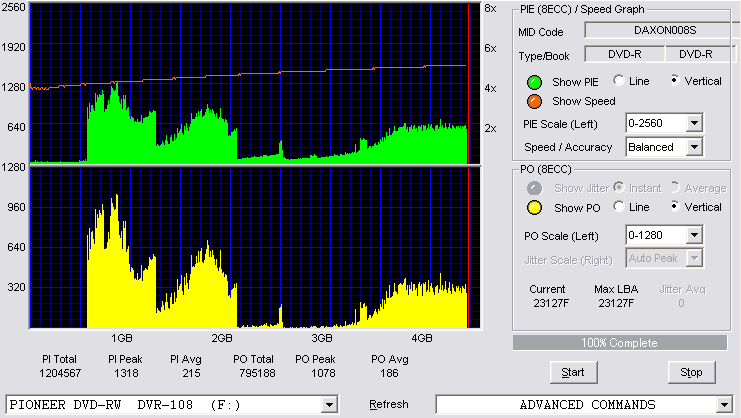Click the DAXON008S MID Code field
Screen dimensions: 741x418
pyautogui.click(x=663, y=30)
